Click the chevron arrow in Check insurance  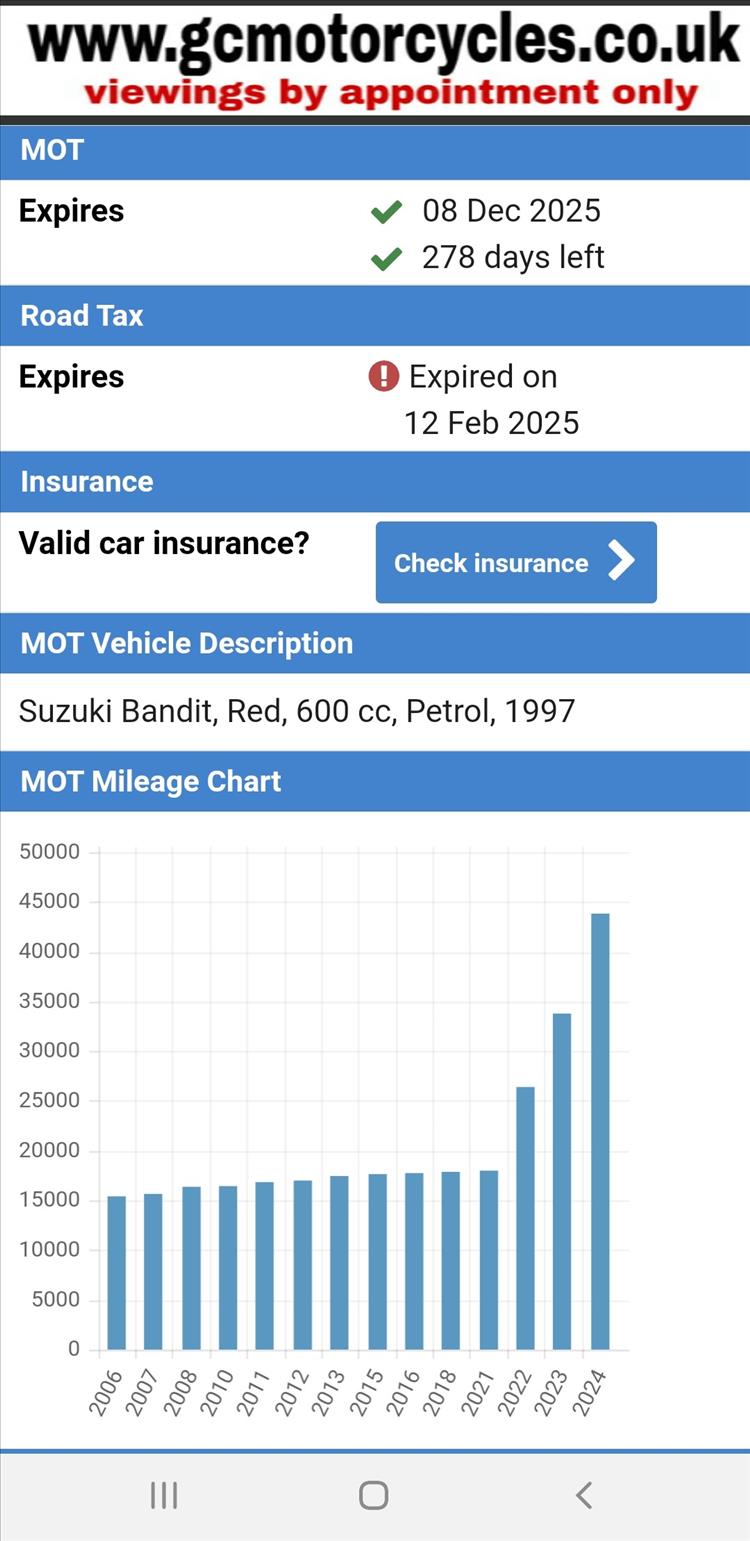(x=621, y=561)
